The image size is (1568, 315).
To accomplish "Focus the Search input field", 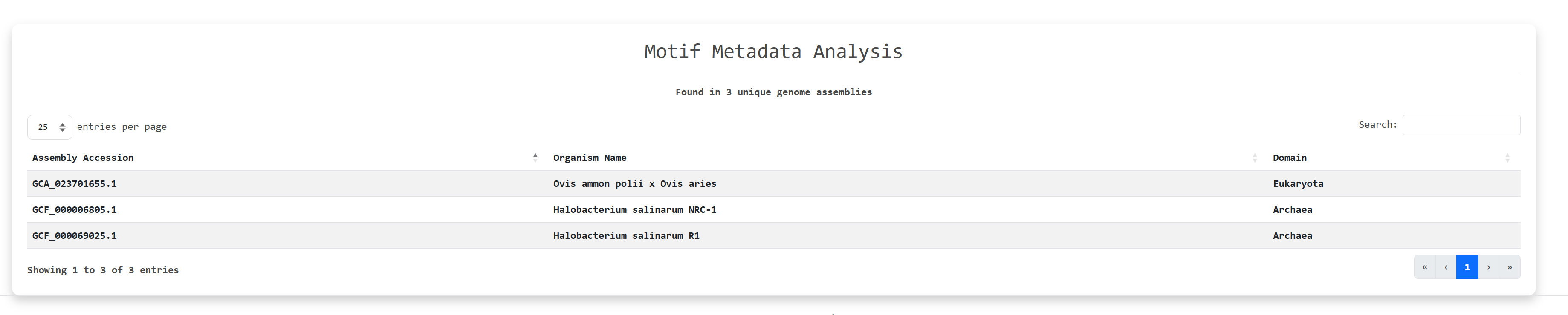I will [x=1461, y=125].
